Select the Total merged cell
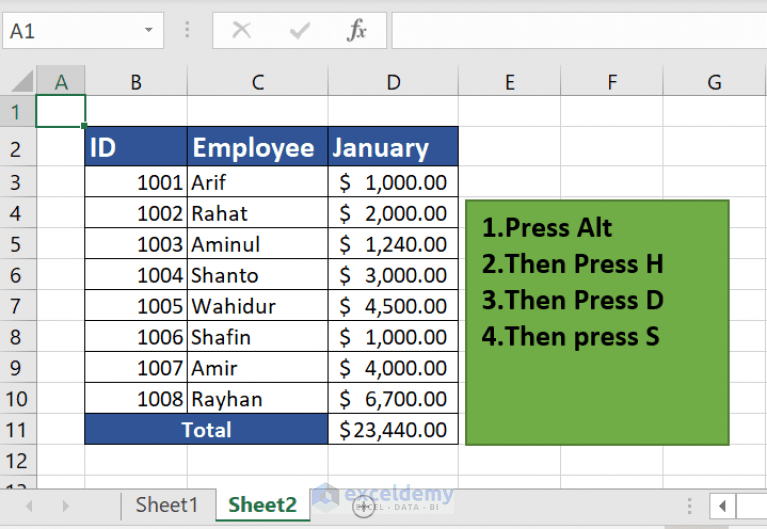The width and height of the screenshot is (767, 529). point(206,429)
